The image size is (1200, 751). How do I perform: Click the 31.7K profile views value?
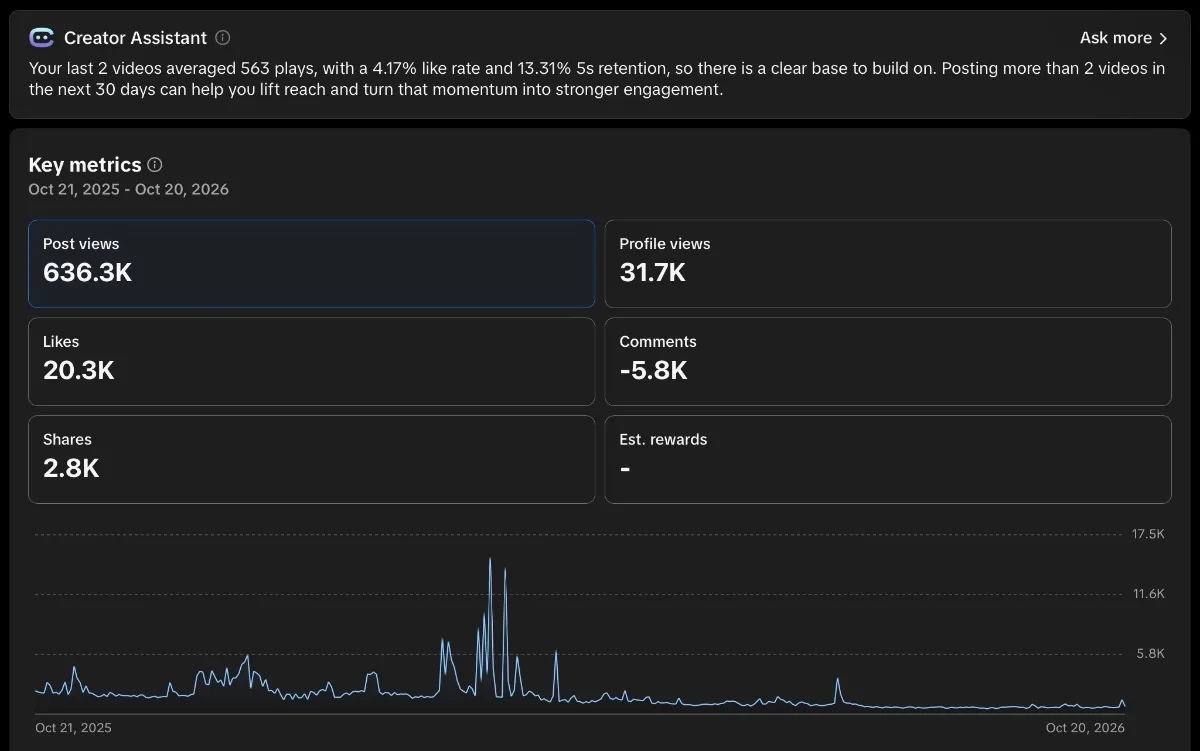click(652, 272)
